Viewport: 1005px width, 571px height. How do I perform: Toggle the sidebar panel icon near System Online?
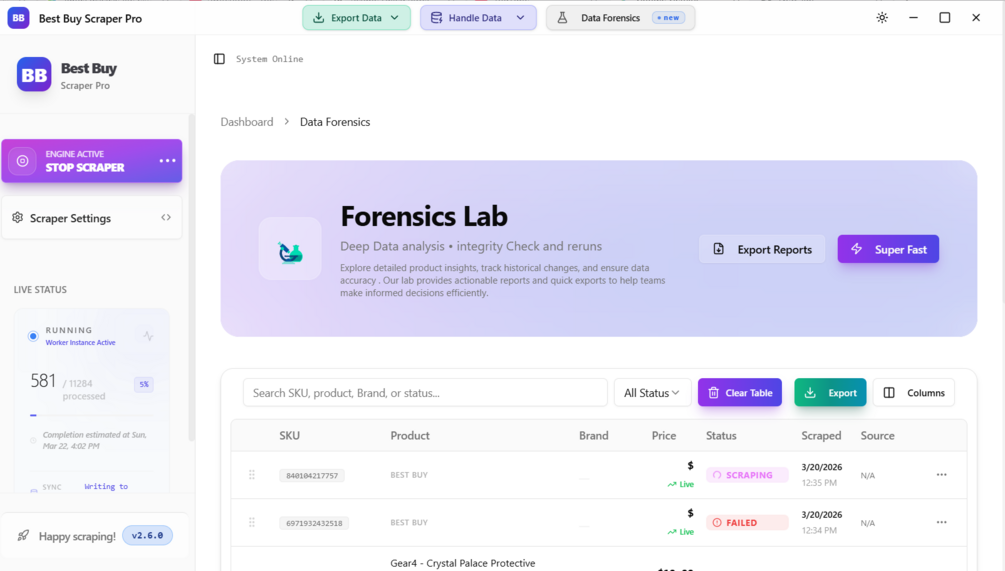[x=219, y=59]
